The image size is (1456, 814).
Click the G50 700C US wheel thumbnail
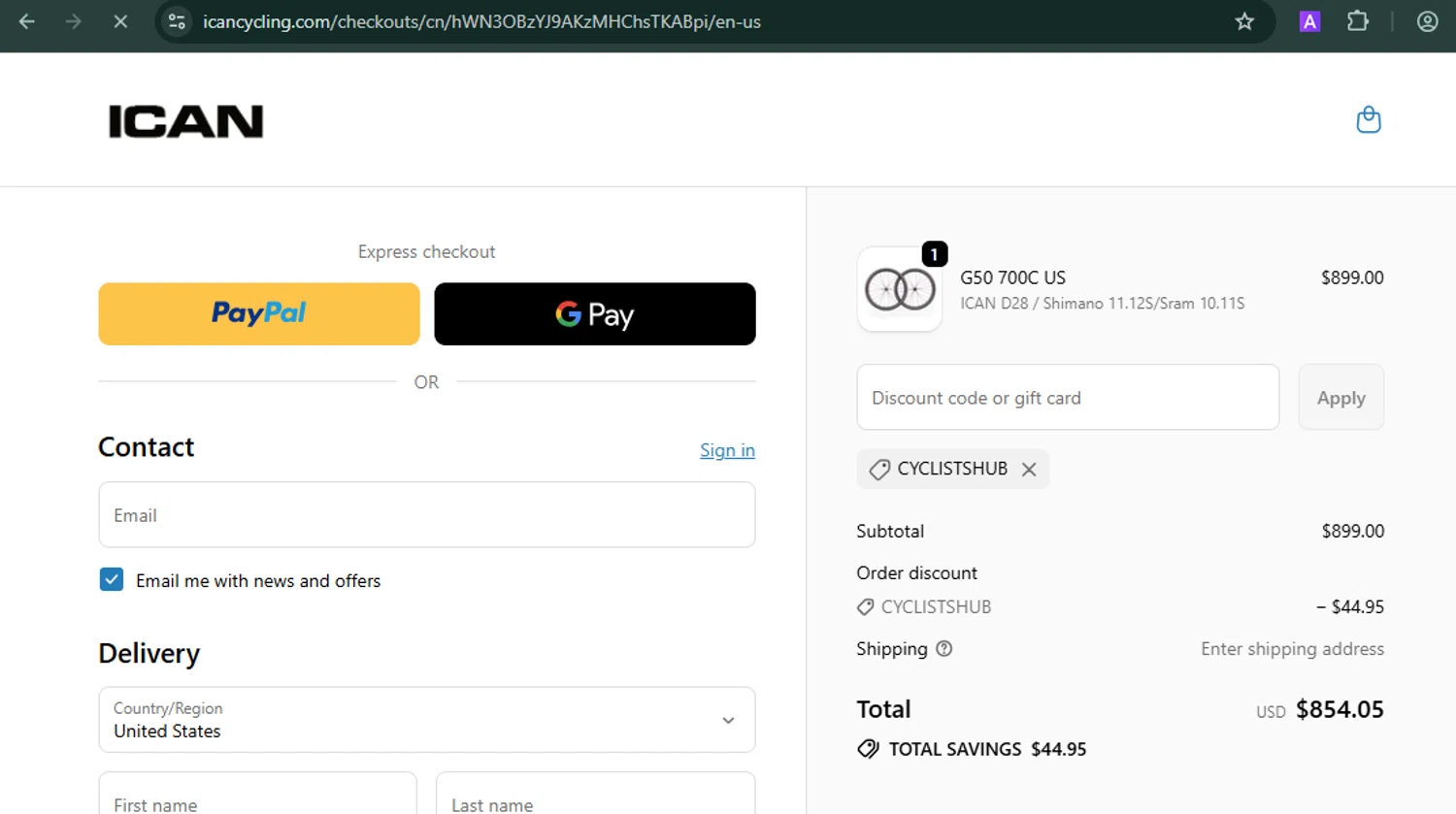click(900, 289)
